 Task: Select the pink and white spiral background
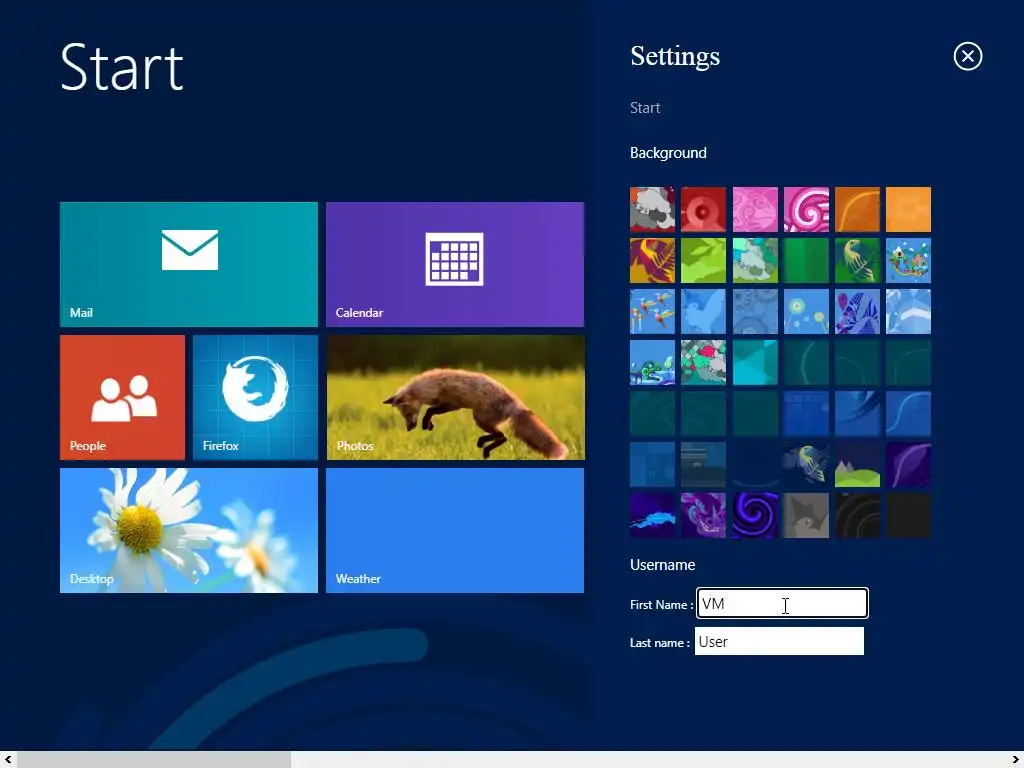click(x=806, y=210)
